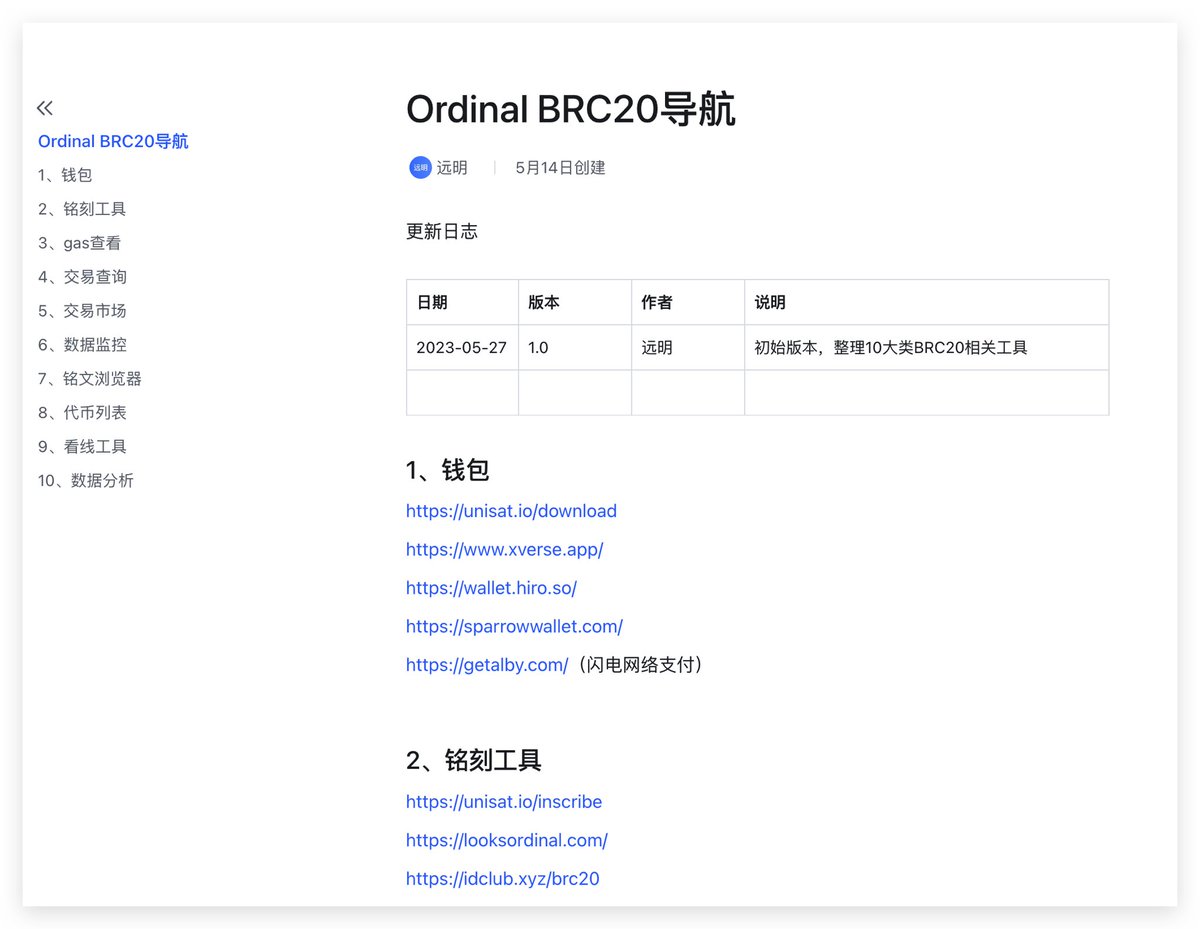This screenshot has height=929, width=1200.
Task: Click the 远明 author avatar icon
Action: (x=420, y=168)
